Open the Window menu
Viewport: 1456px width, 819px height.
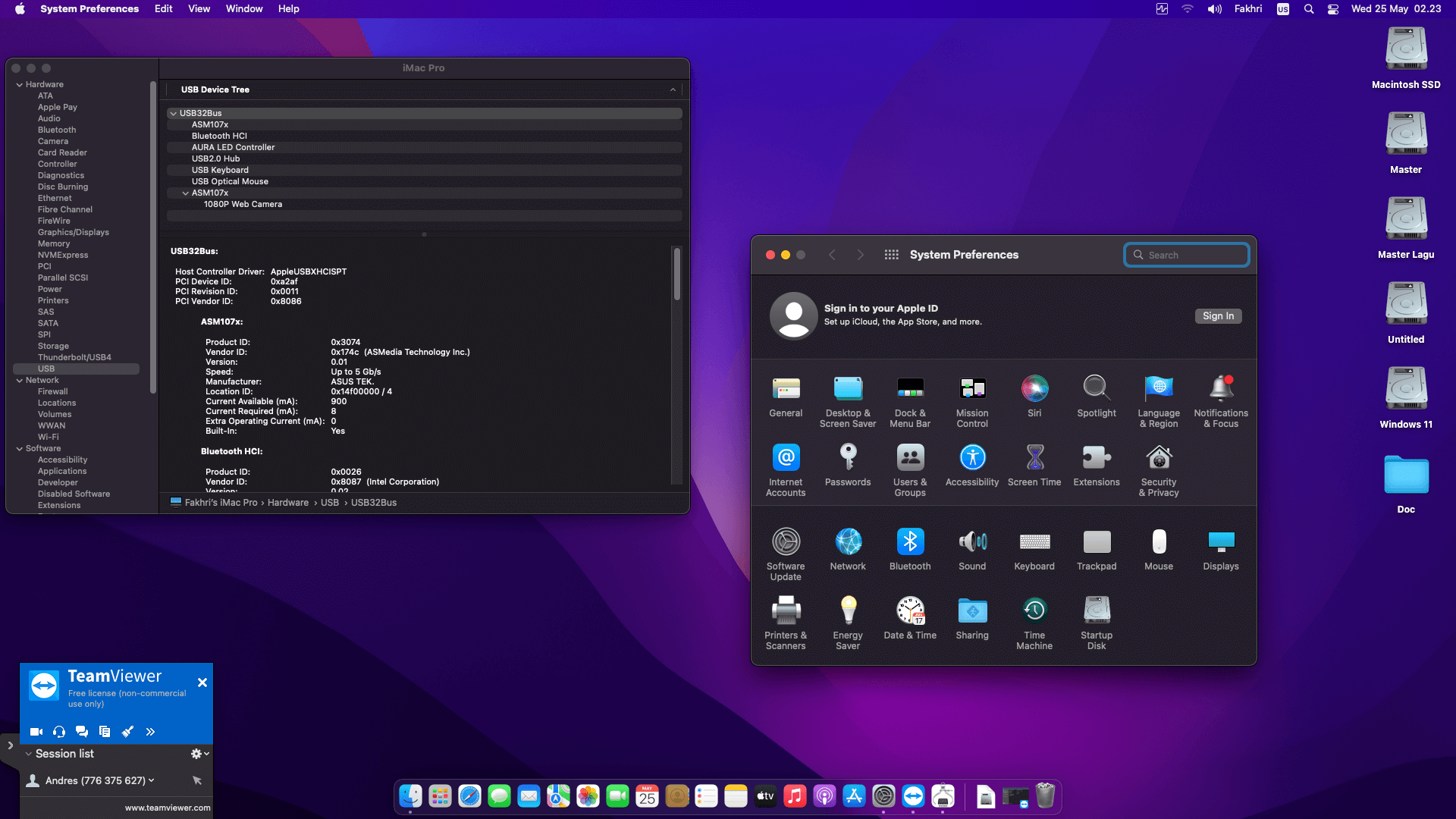[244, 9]
